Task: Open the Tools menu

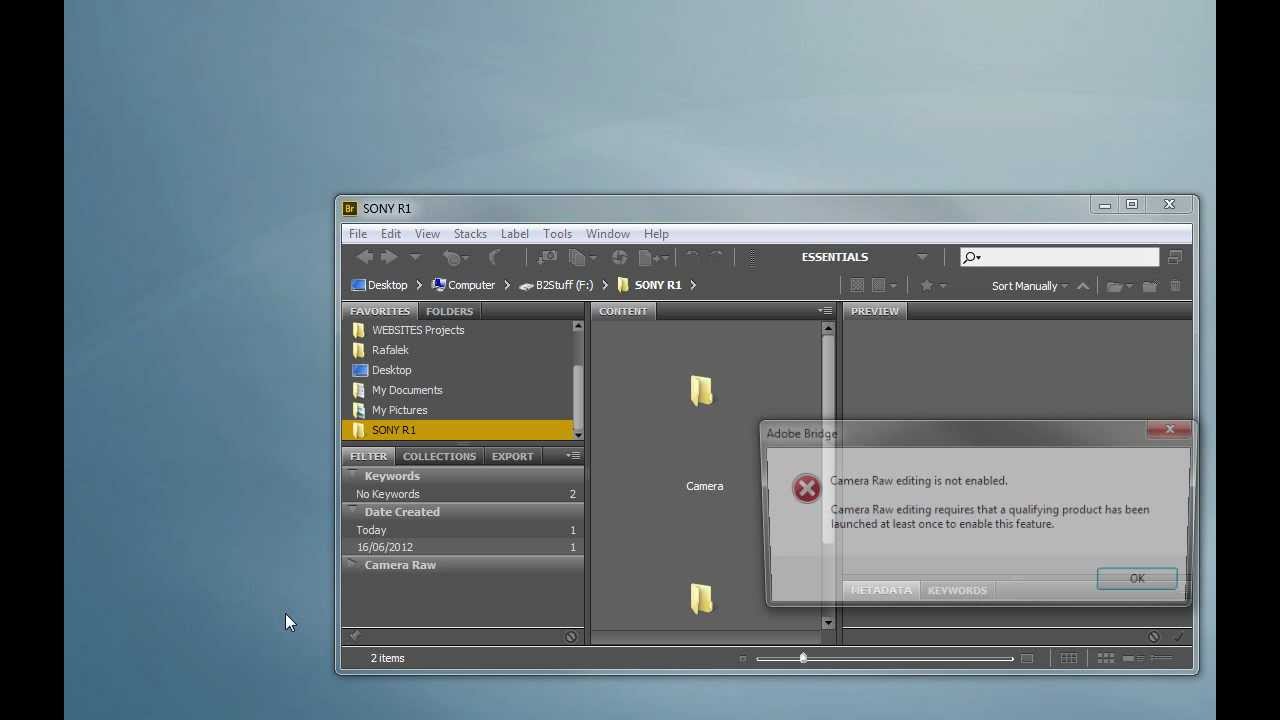Action: click(557, 234)
